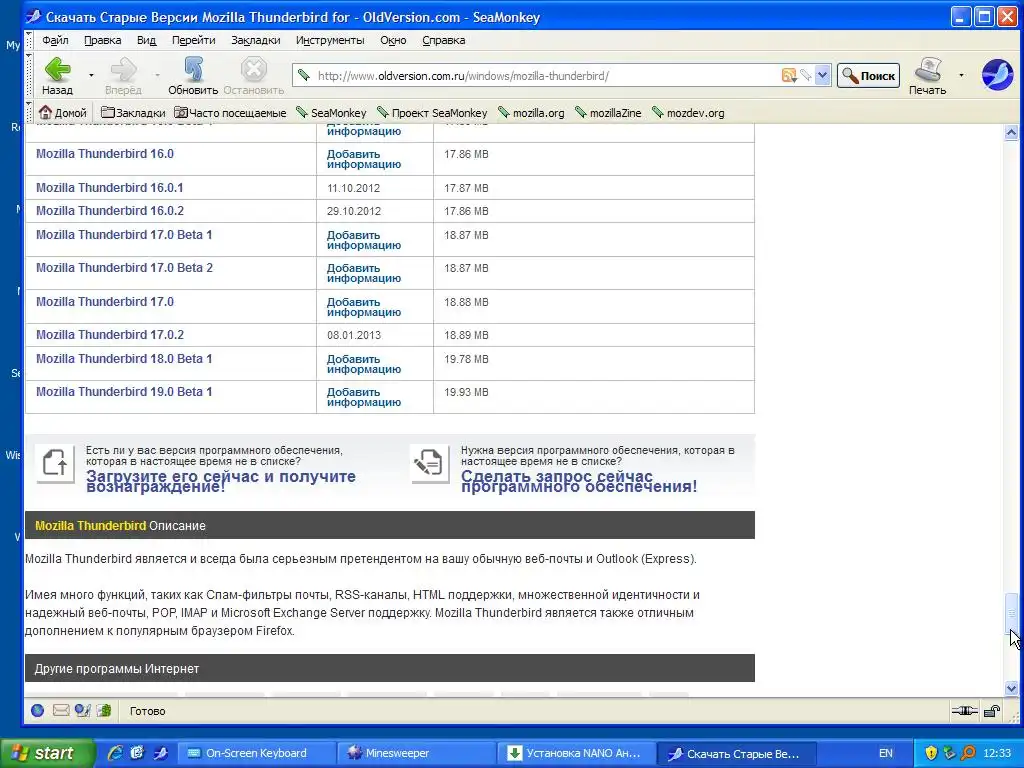Open Composer from status bar icon
This screenshot has width=1024, height=768.
82,711
